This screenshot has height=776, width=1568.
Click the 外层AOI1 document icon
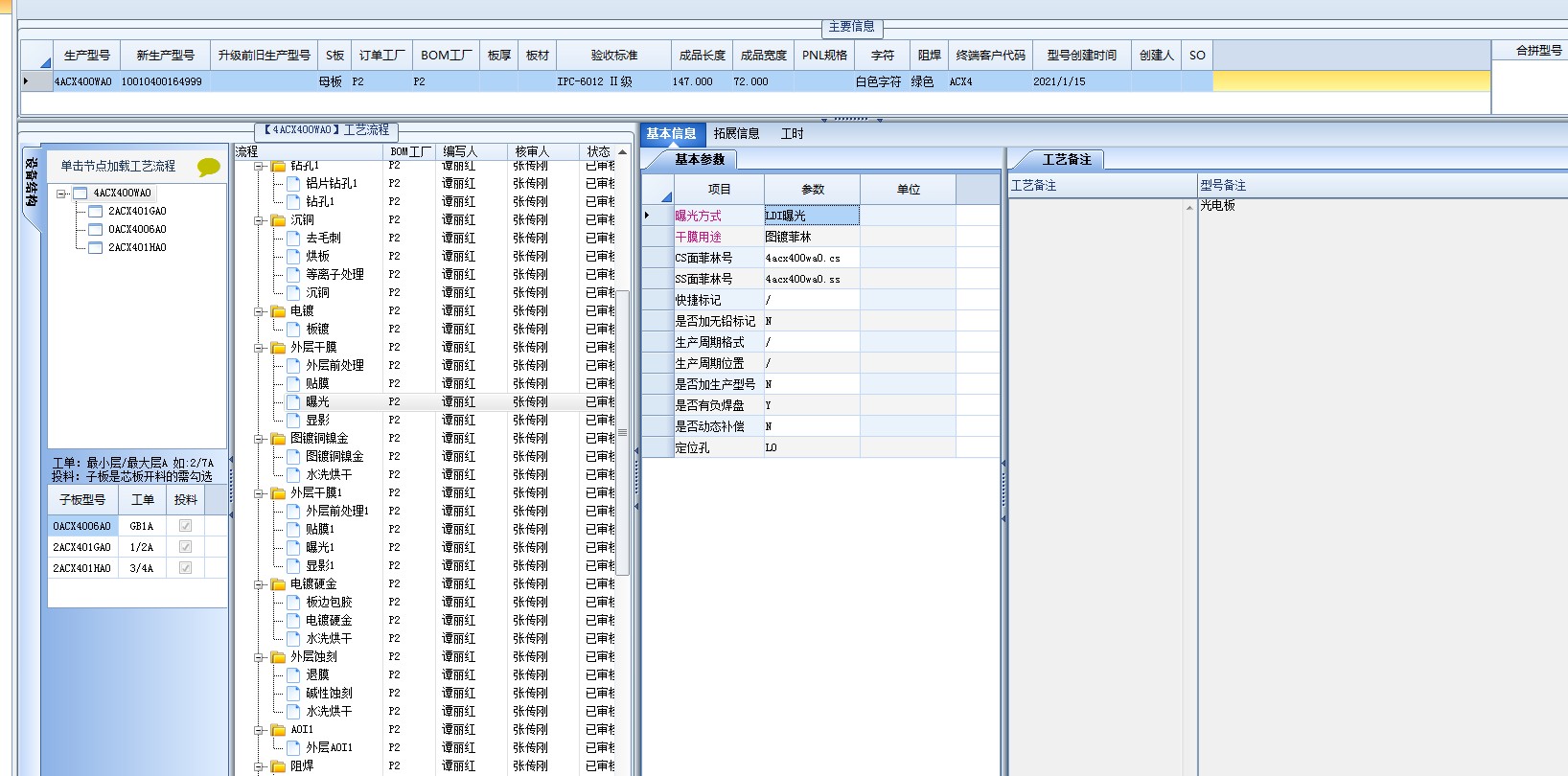coord(294,747)
